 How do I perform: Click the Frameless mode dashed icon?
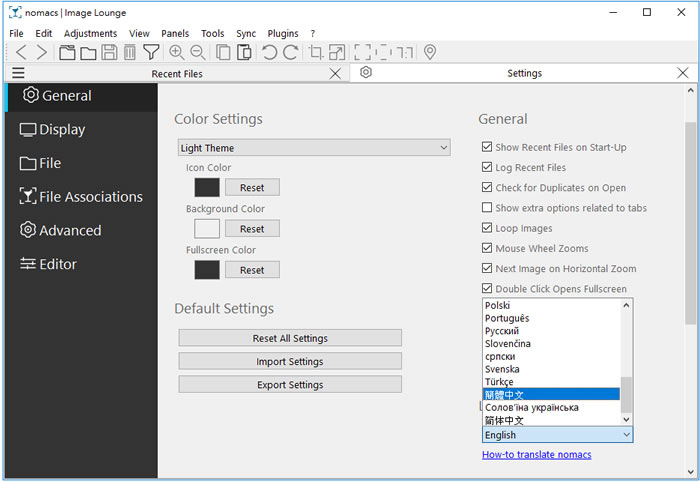383,52
